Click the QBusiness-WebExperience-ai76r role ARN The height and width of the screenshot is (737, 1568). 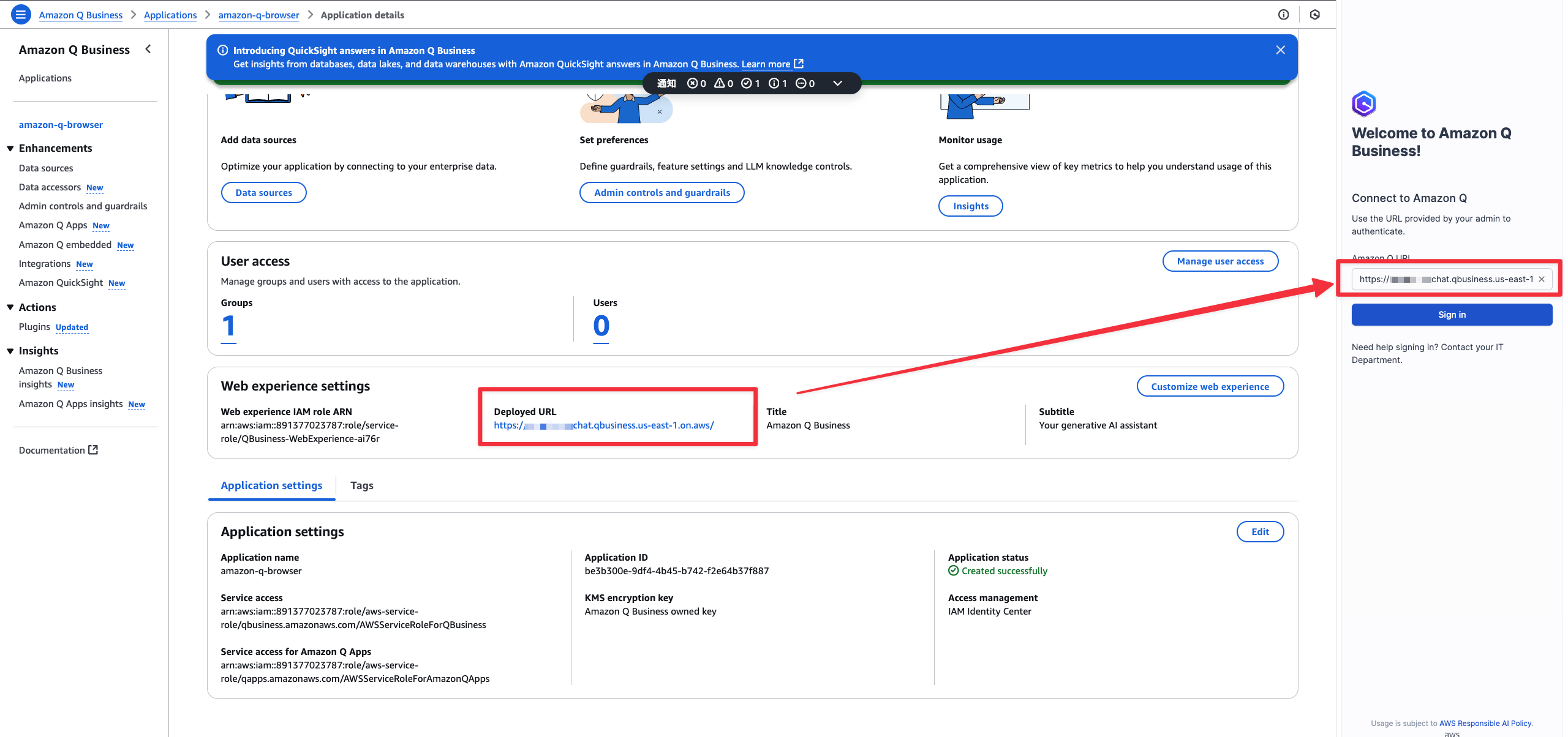309,432
